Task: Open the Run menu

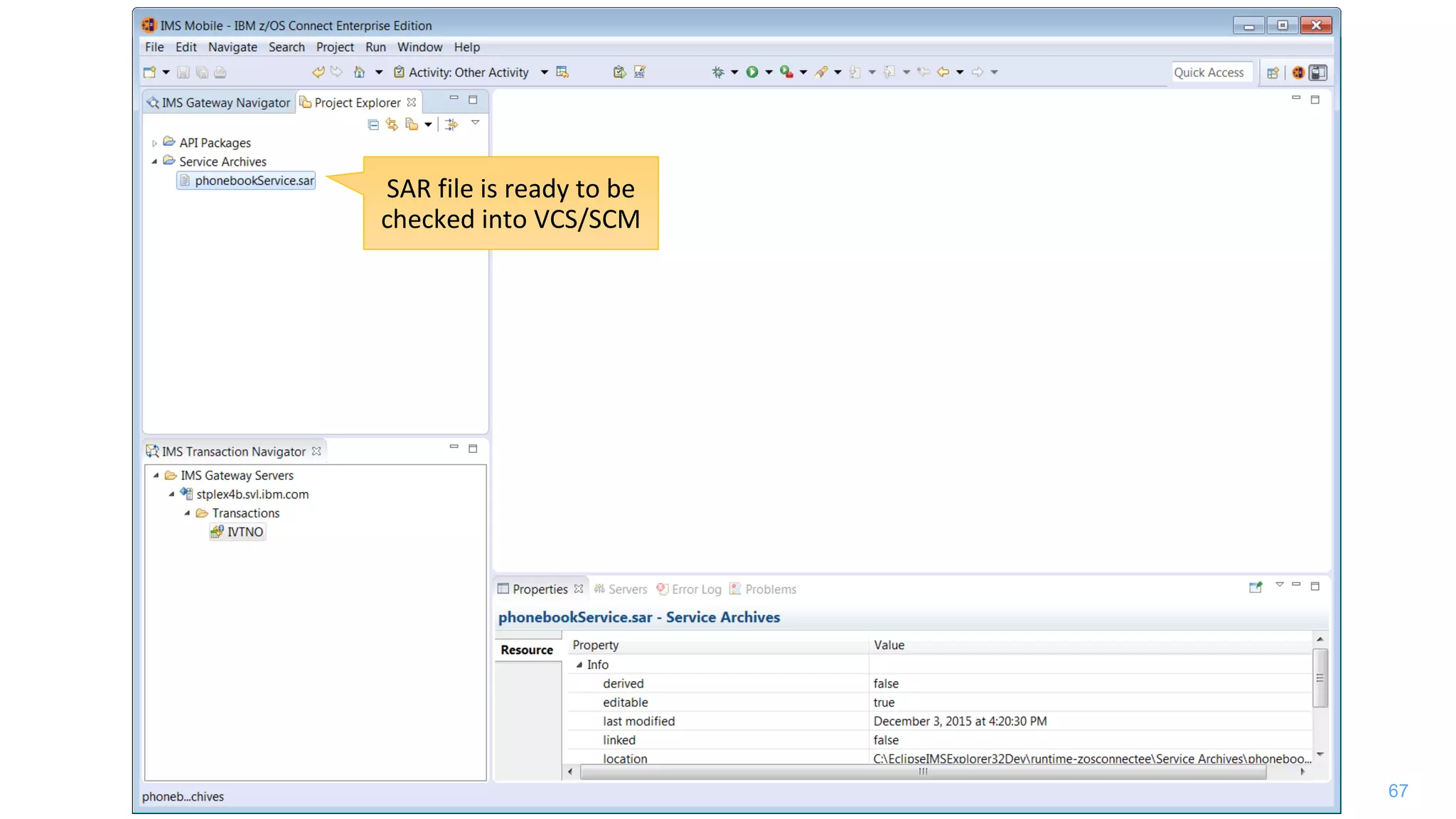Action: tap(375, 47)
